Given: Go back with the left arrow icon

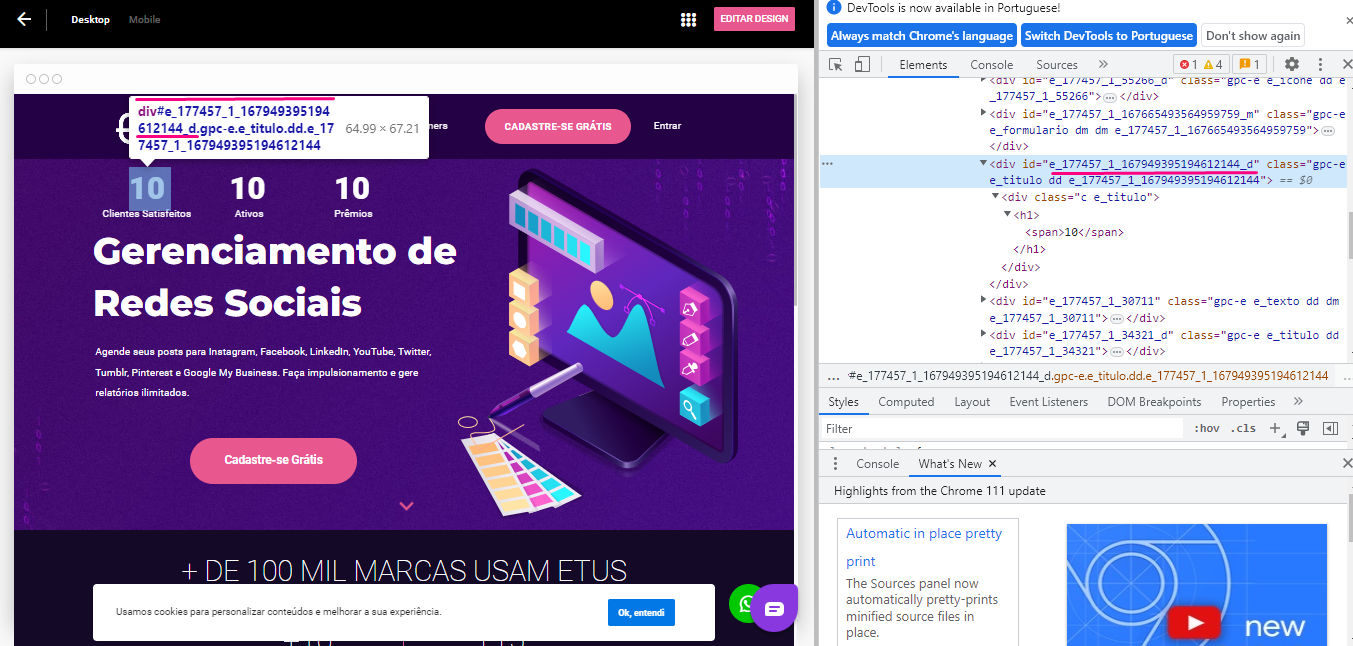Looking at the screenshot, I should pyautogui.click(x=24, y=19).
